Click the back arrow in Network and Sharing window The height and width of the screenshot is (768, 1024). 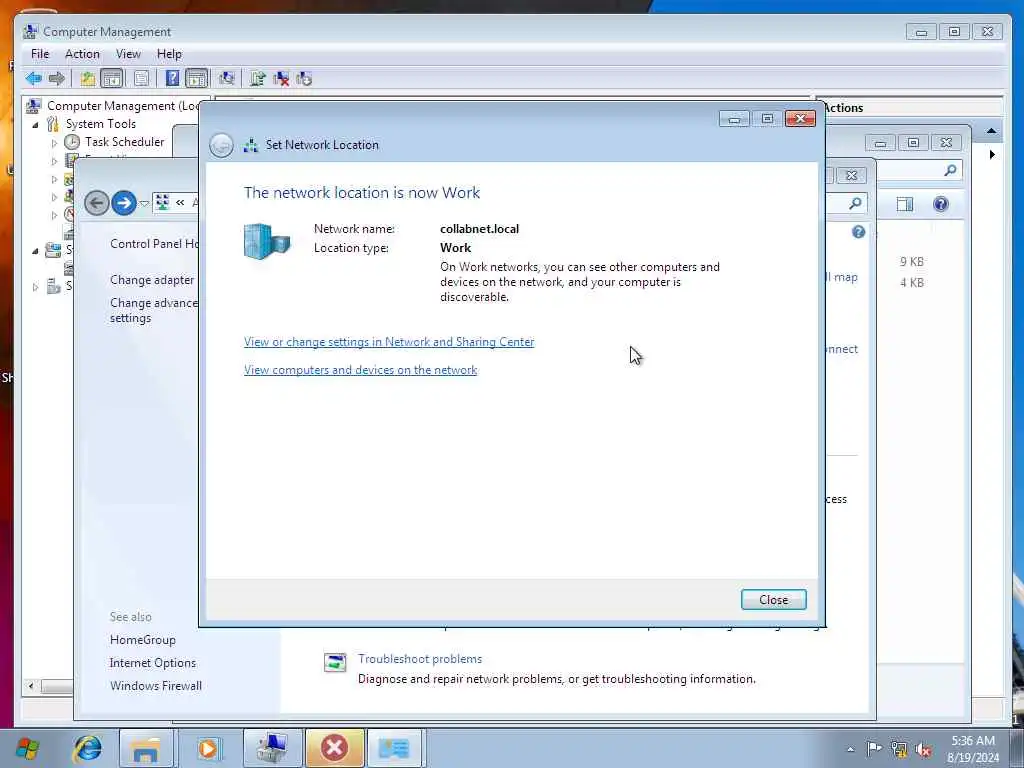tap(97, 202)
